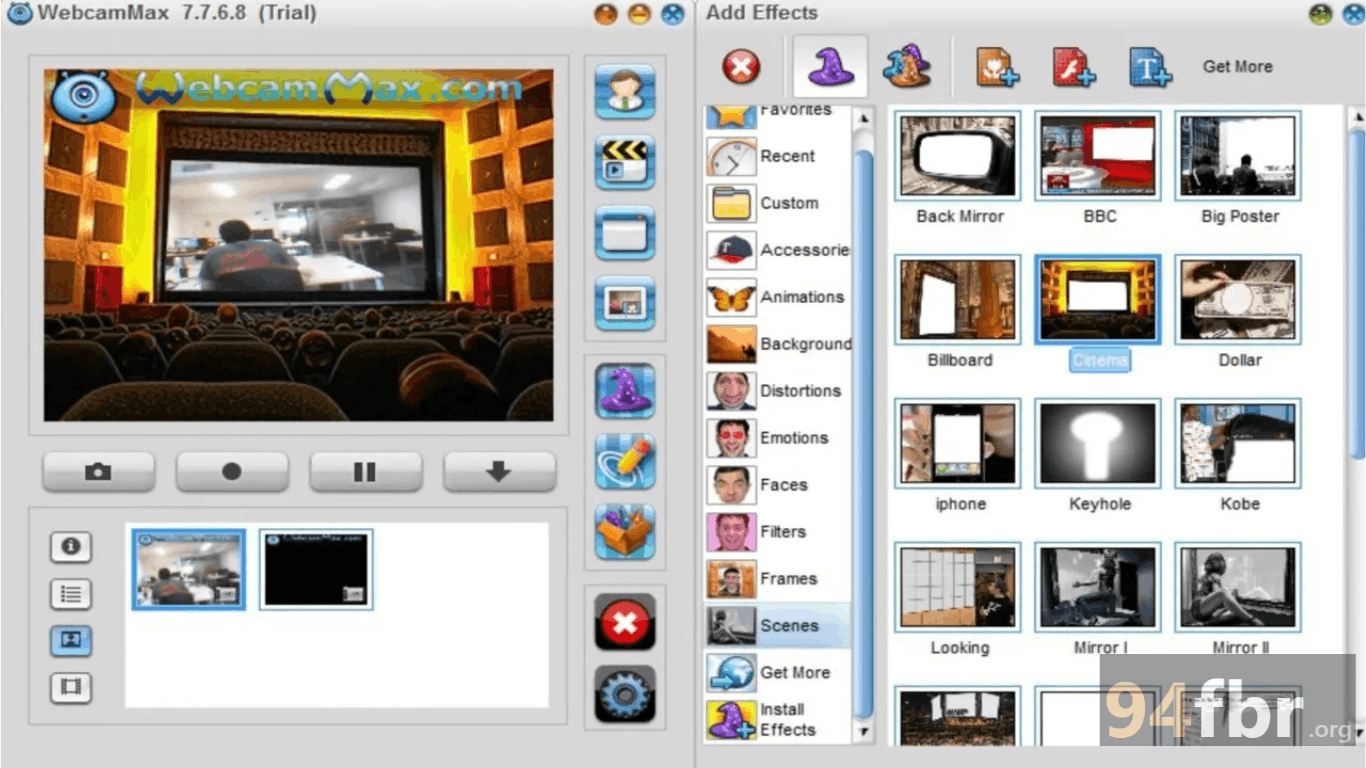1366x768 pixels.
Task: Select the first captured snapshot thumbnail
Action: (189, 569)
